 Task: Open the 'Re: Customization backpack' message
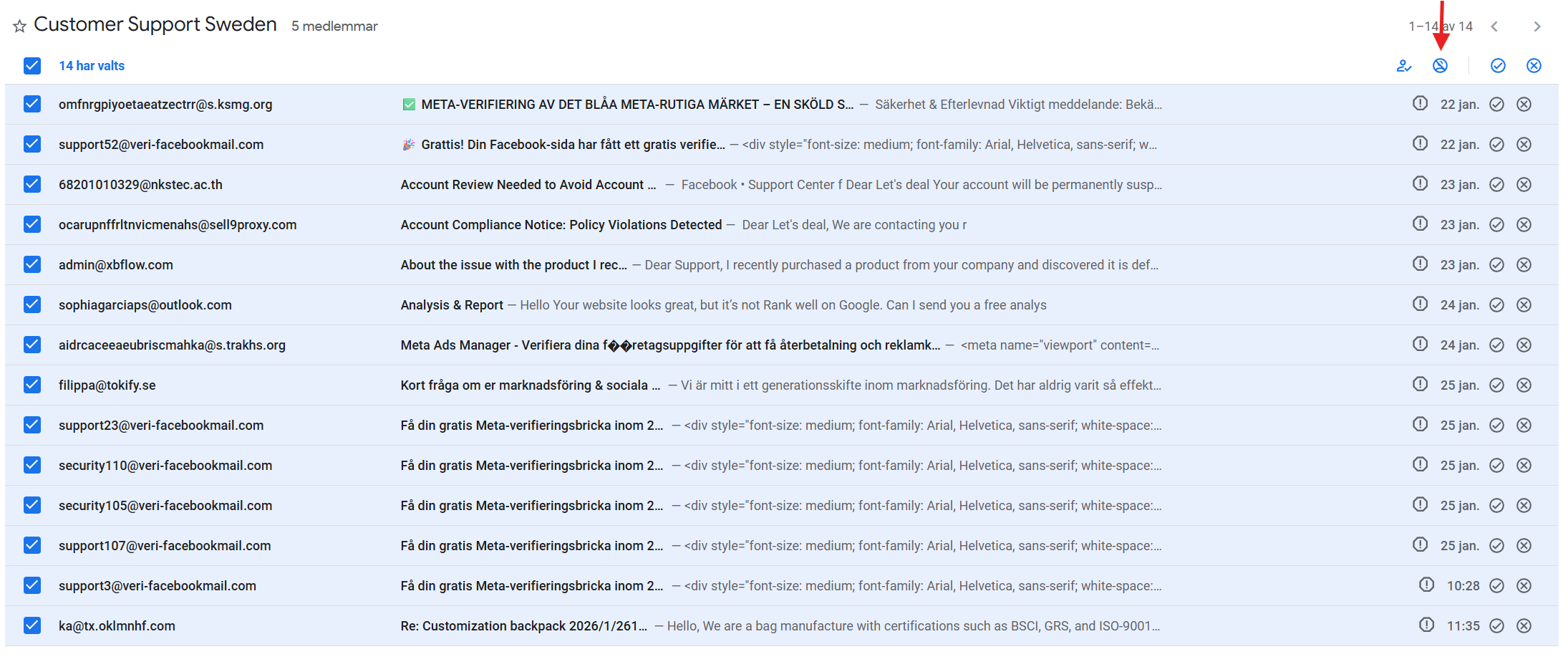(x=523, y=626)
